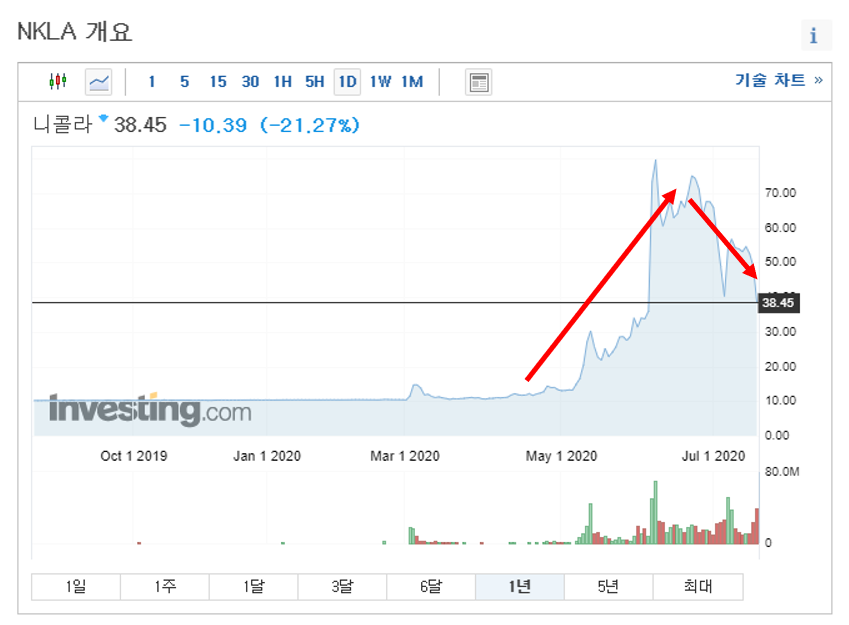Click the -10.39 (-21.27%) change value
Viewport: 849px width, 625px height.
(x=269, y=125)
